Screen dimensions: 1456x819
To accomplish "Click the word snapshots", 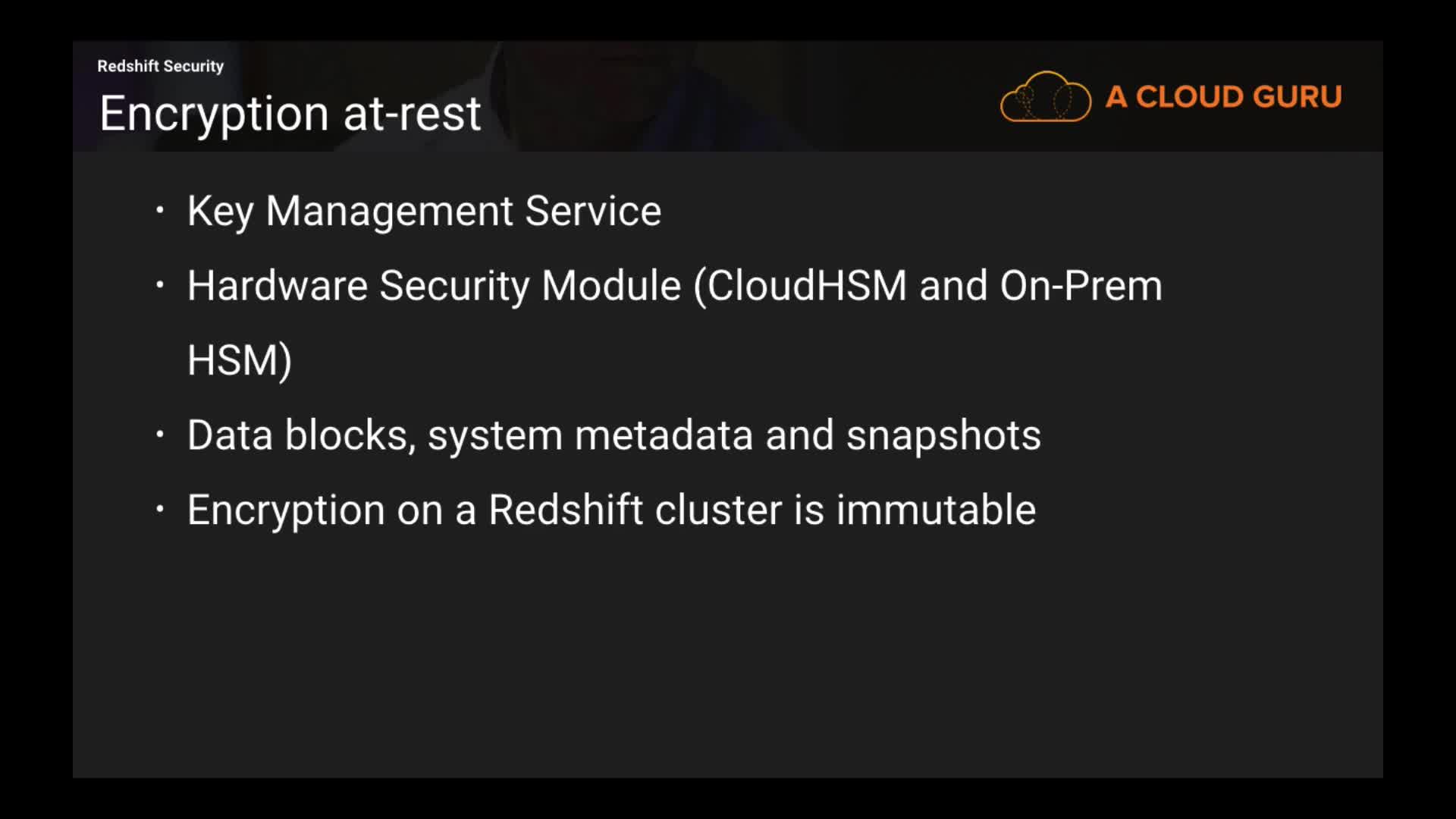I will click(943, 435).
